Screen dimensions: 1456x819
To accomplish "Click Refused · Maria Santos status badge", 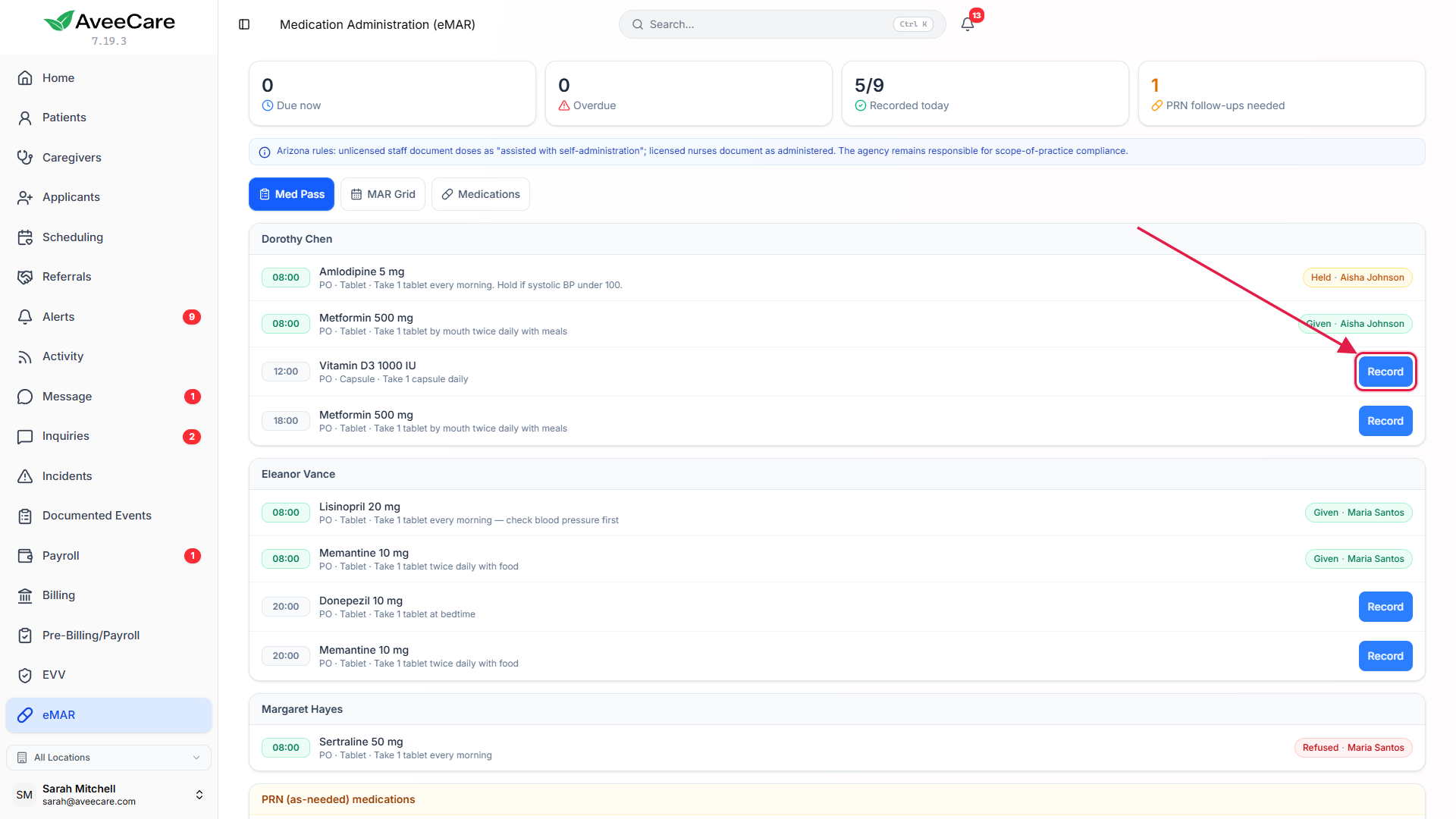I will pyautogui.click(x=1353, y=748).
